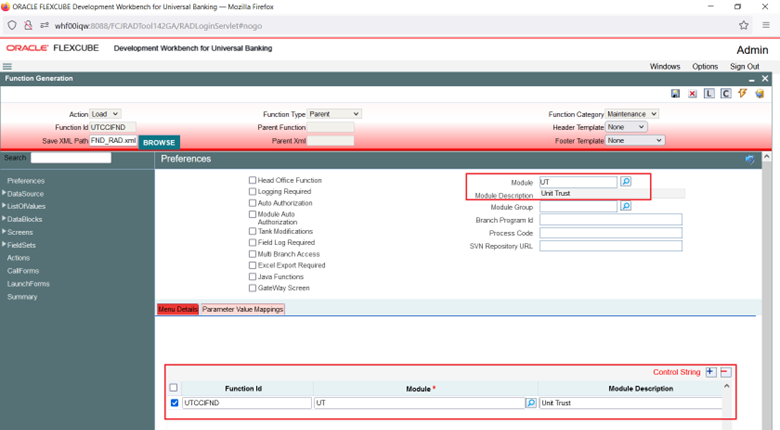Expand the DataBlocks tree node
780x430 pixels.
4,218
